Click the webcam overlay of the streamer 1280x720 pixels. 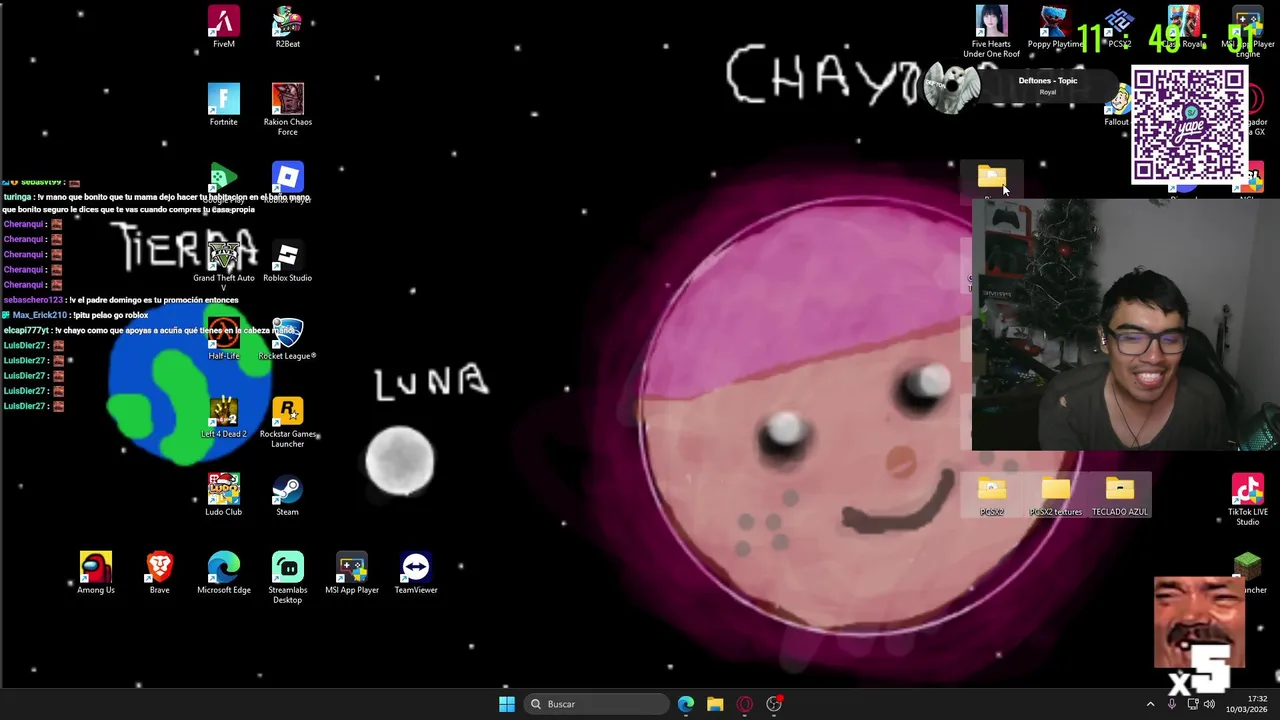tap(1126, 324)
